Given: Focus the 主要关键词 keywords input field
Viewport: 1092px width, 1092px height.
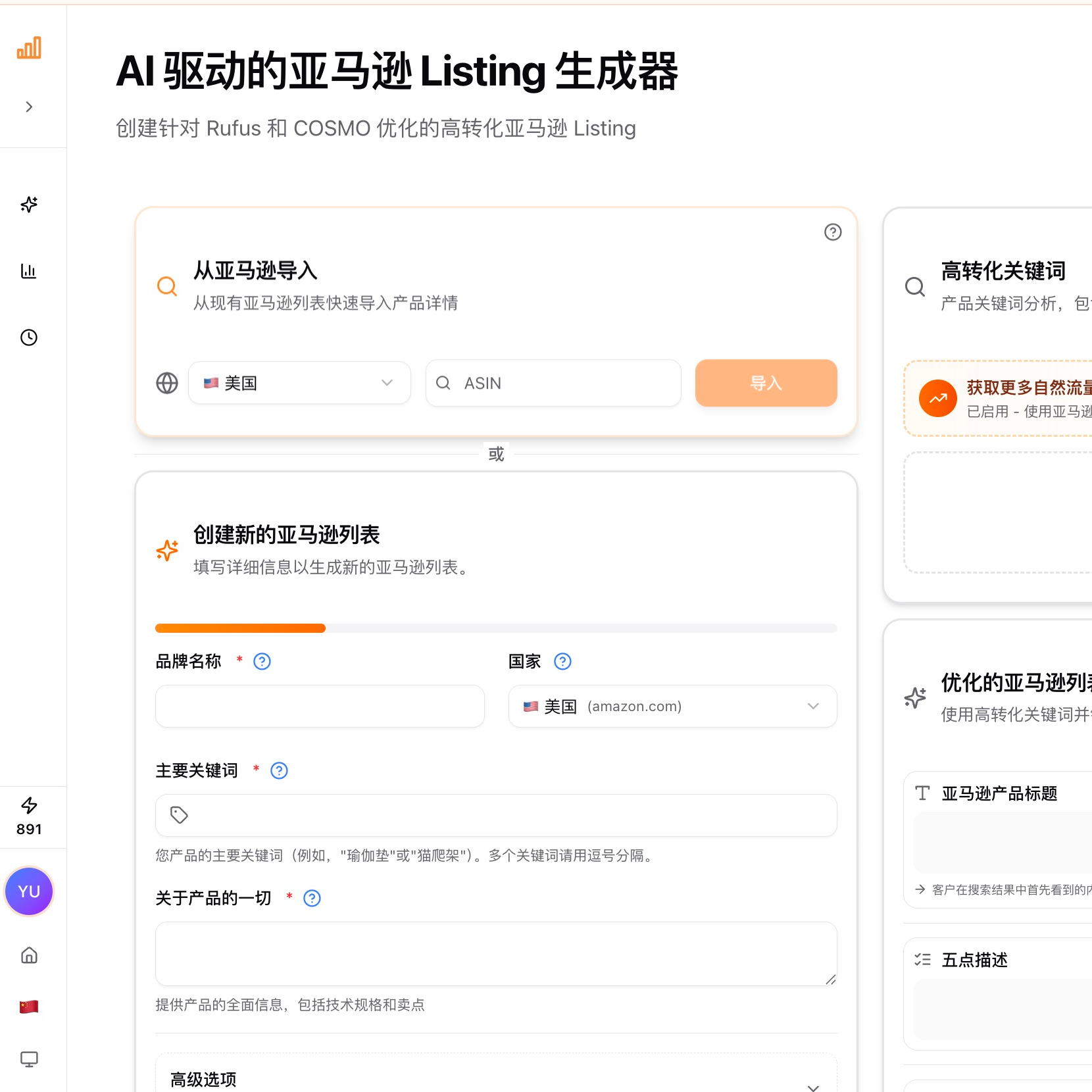Looking at the screenshot, I should coord(497,816).
